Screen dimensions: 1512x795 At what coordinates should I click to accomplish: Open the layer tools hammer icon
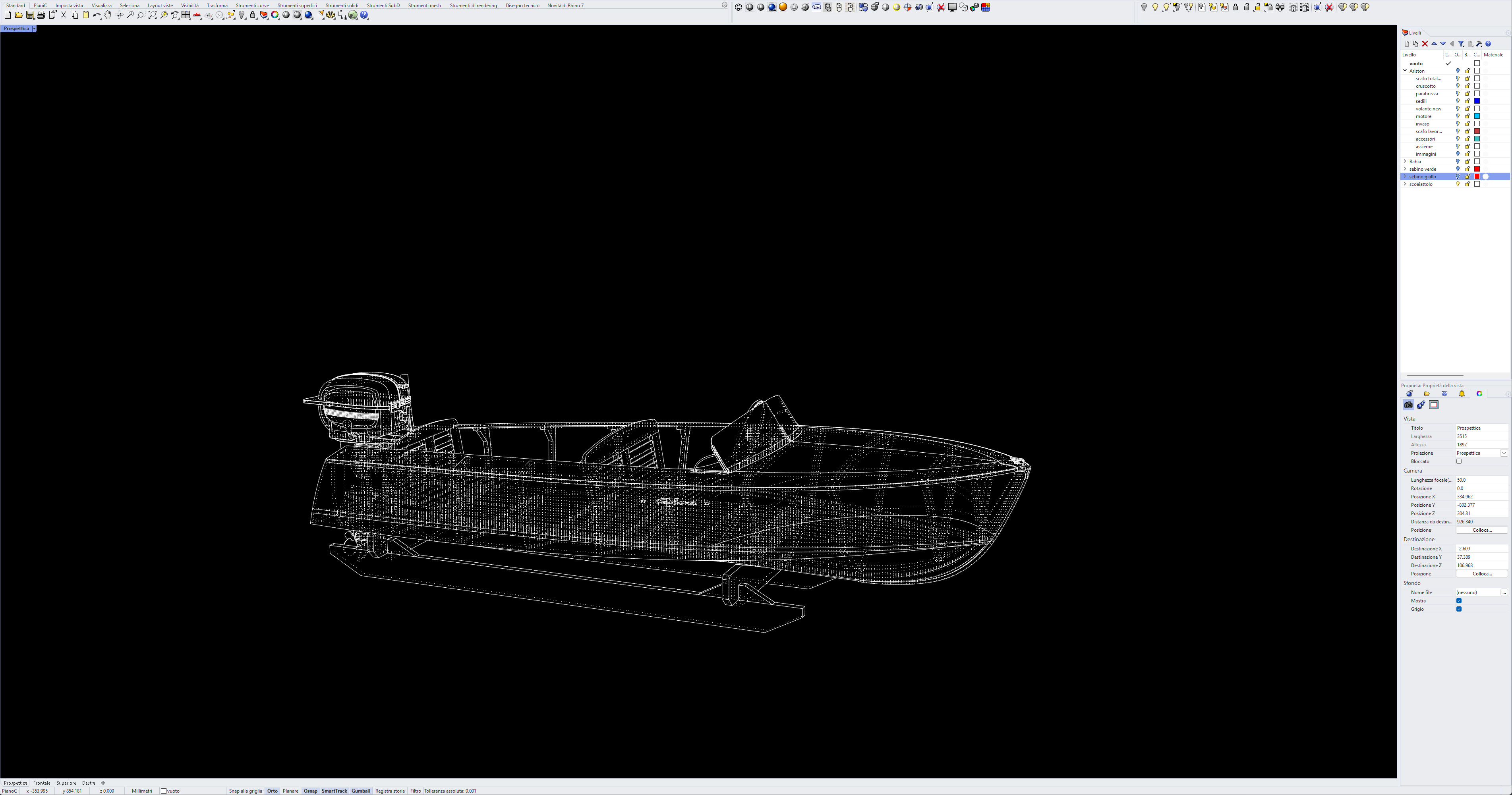[1479, 44]
